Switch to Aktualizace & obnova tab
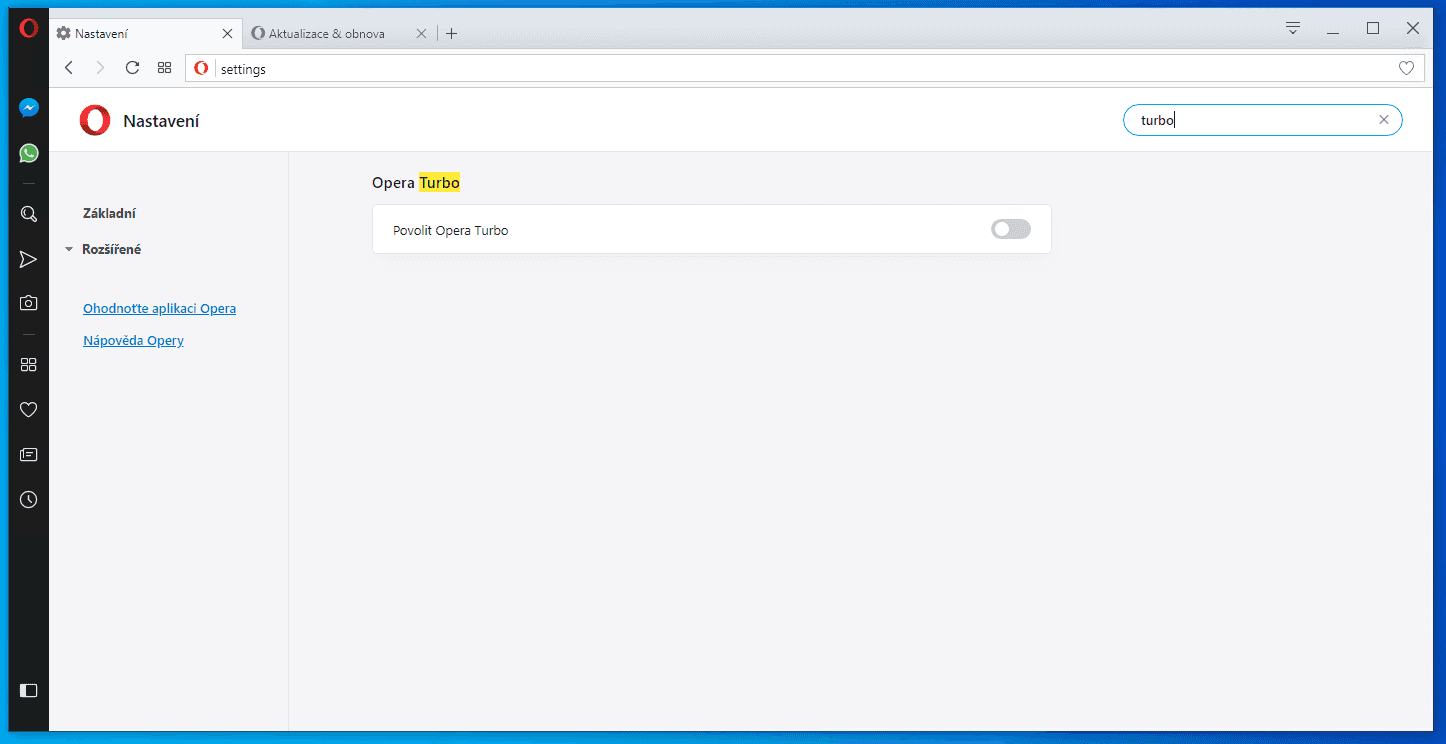The width and height of the screenshot is (1446, 744). pos(340,34)
